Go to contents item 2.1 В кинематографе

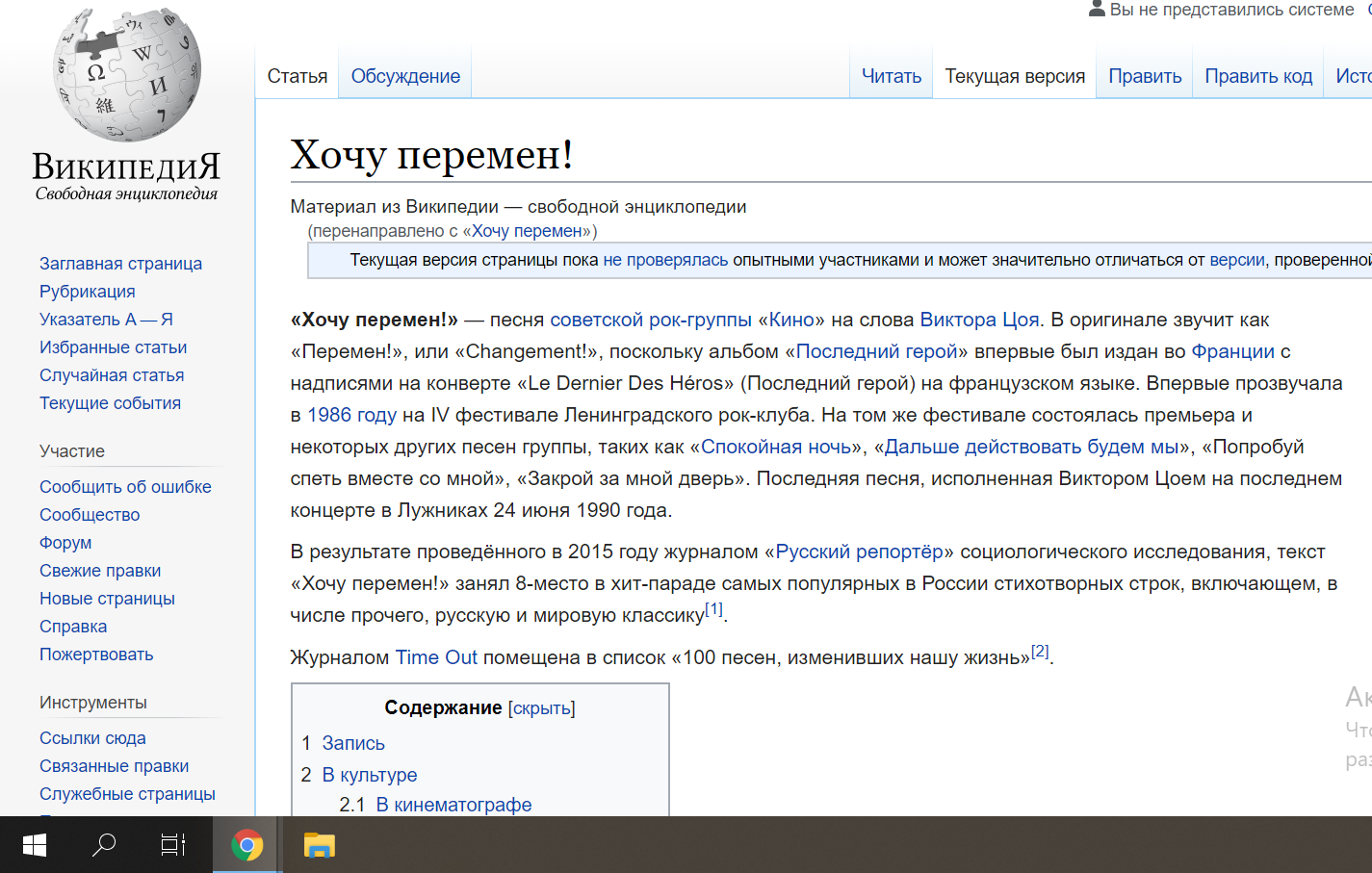pyautogui.click(x=453, y=805)
